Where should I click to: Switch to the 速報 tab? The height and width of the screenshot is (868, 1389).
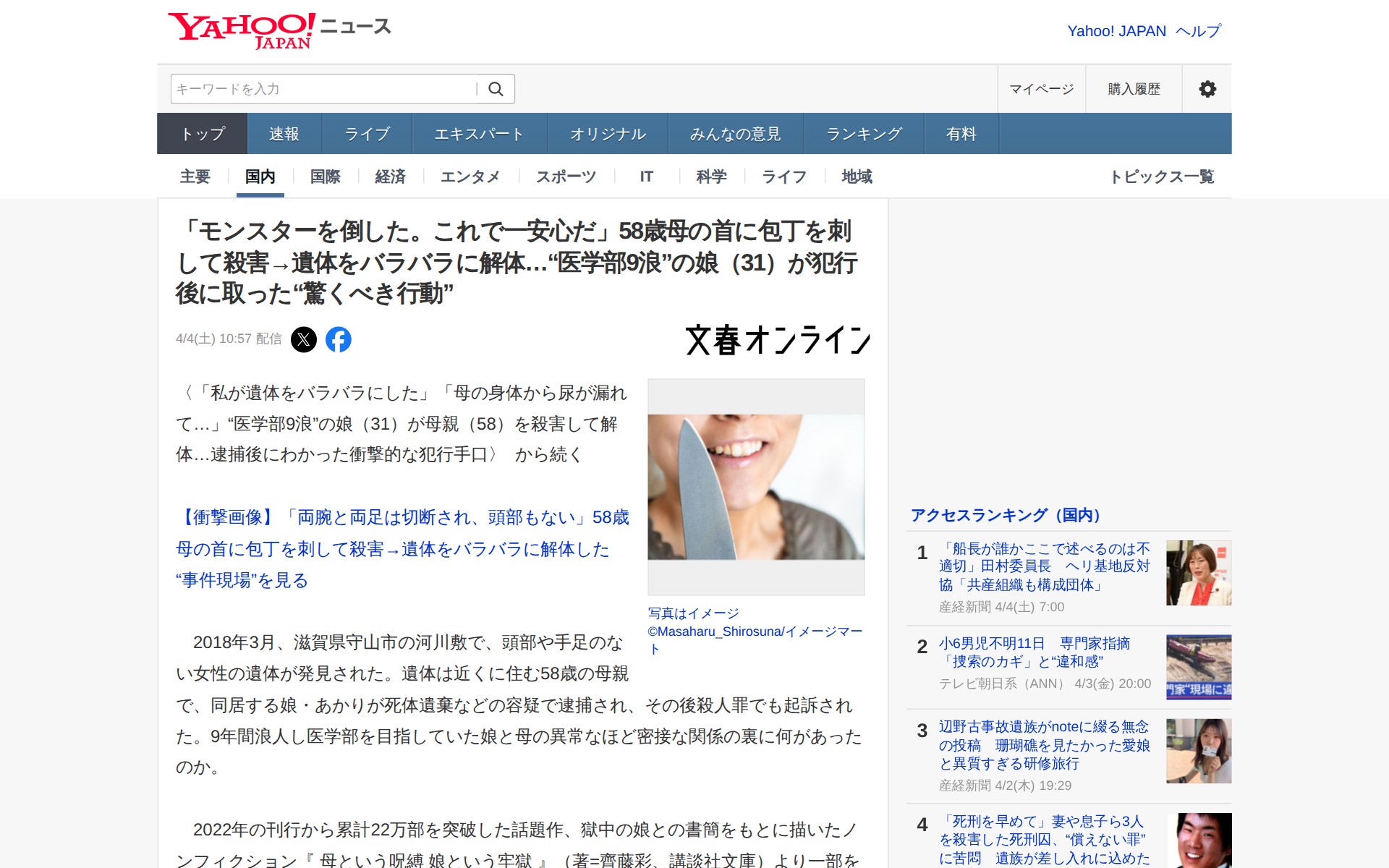pyautogui.click(x=284, y=134)
